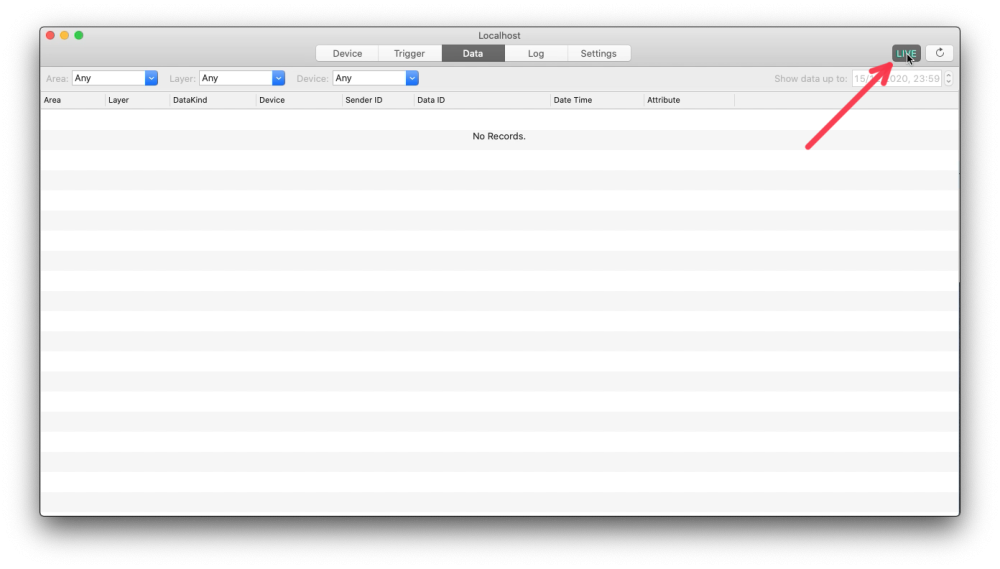Sort by the Data ID column header
Viewport: 1000px width, 569px height.
(x=482, y=100)
